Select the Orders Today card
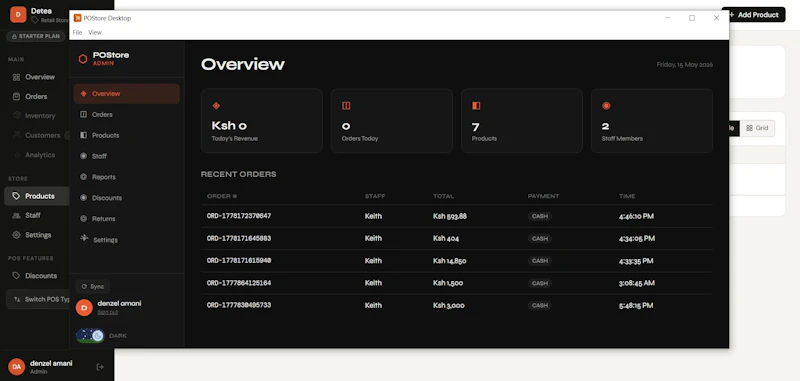The width and height of the screenshot is (800, 381). click(x=392, y=121)
